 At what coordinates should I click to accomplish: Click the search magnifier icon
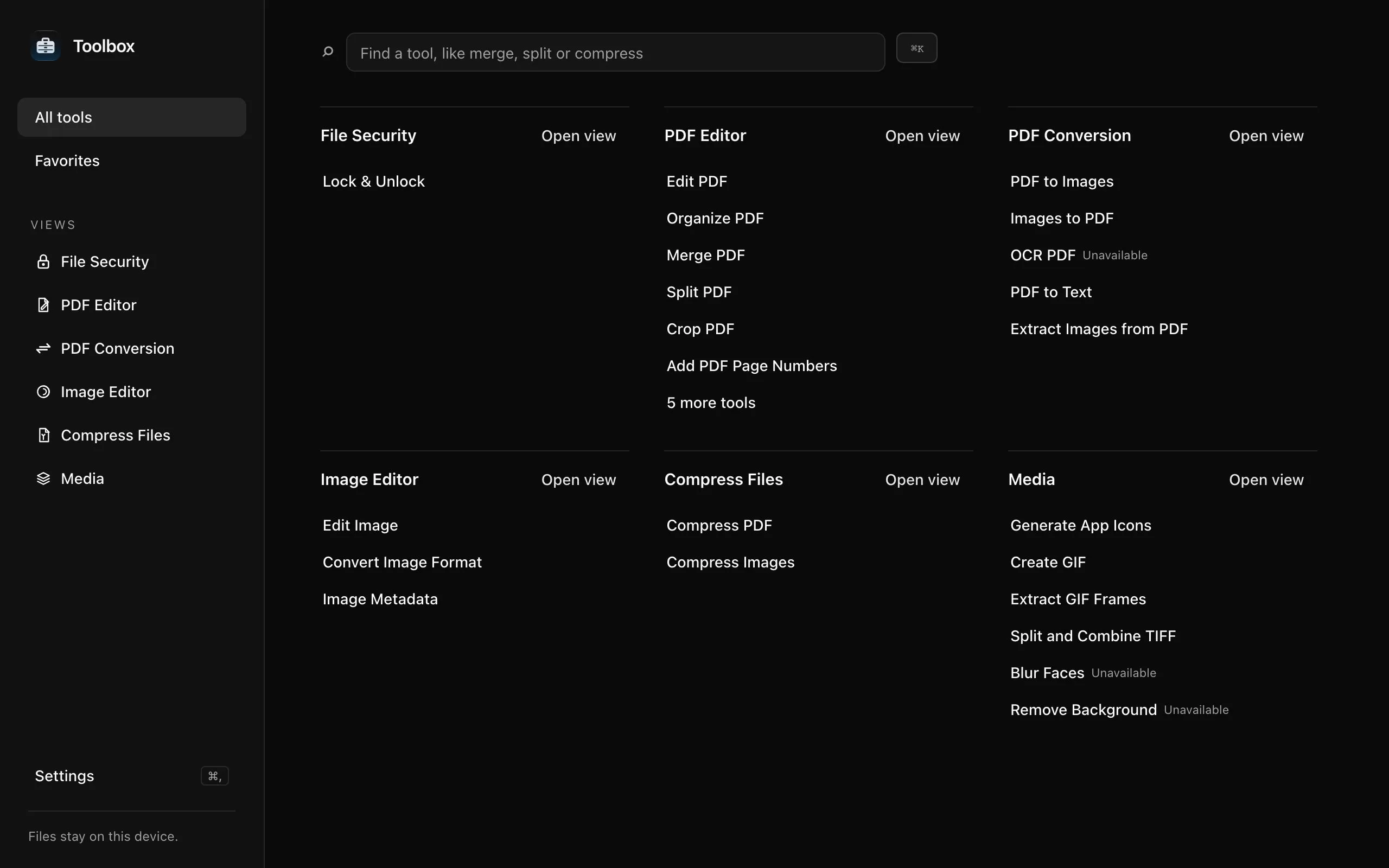click(x=328, y=52)
